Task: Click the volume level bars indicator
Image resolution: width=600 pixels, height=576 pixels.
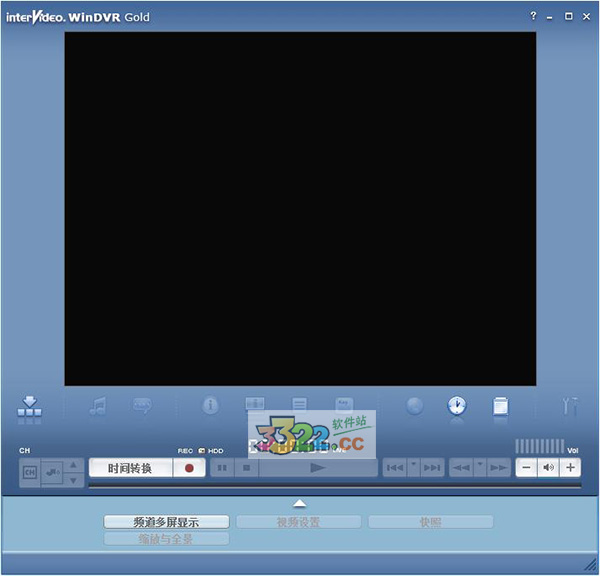Action: (540, 446)
